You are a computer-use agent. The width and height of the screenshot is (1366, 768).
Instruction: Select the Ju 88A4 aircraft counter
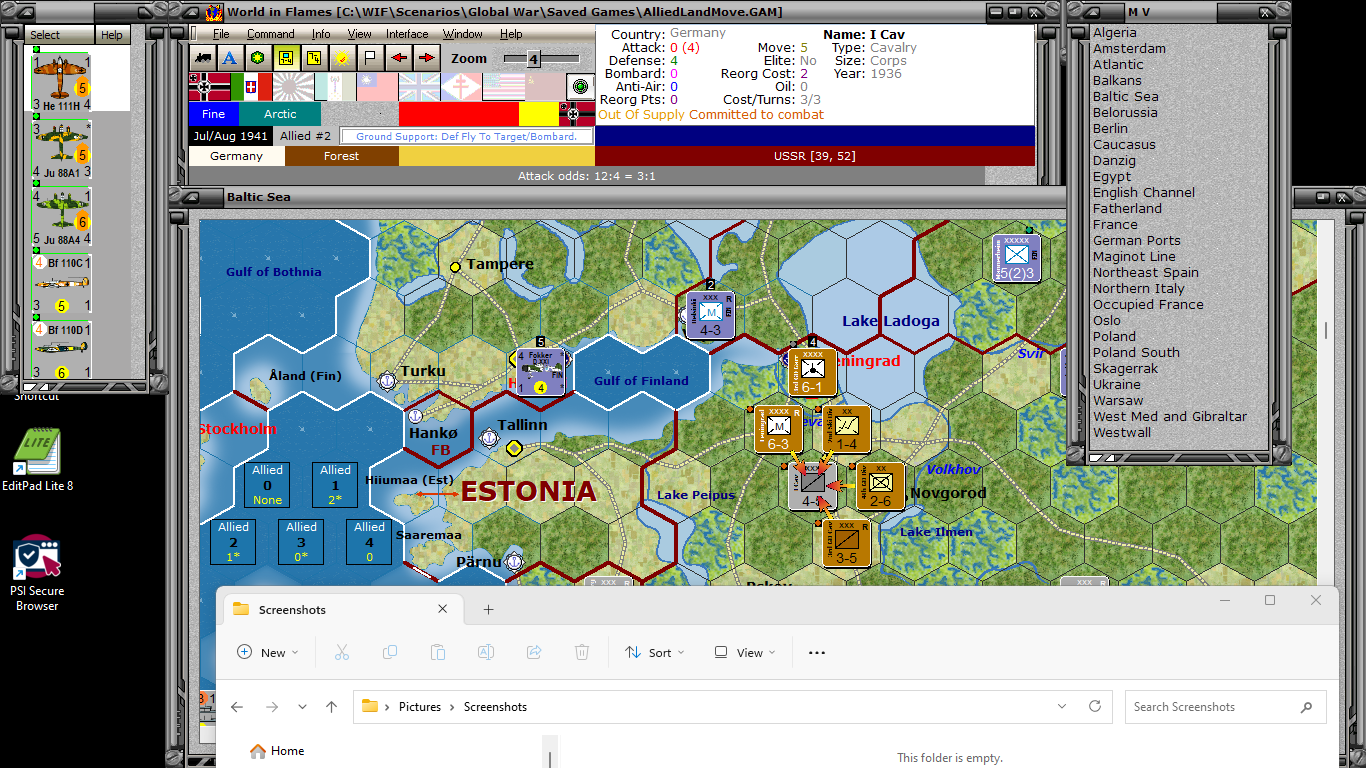click(61, 216)
